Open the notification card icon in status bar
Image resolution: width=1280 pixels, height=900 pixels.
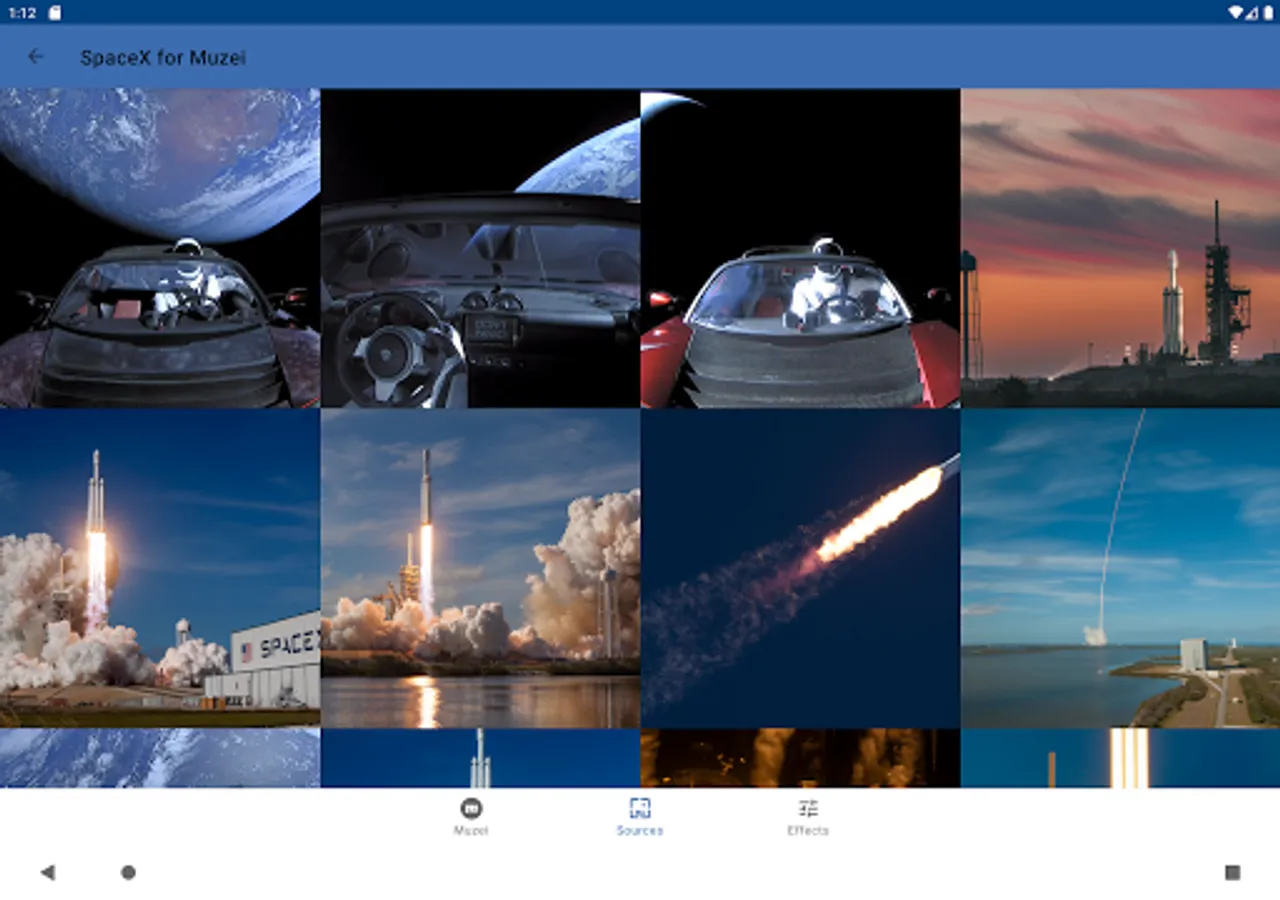(54, 12)
